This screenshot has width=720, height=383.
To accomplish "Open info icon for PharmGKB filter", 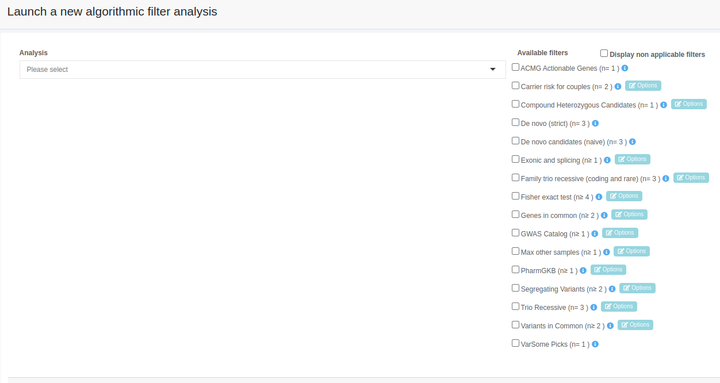I will [x=583, y=270].
